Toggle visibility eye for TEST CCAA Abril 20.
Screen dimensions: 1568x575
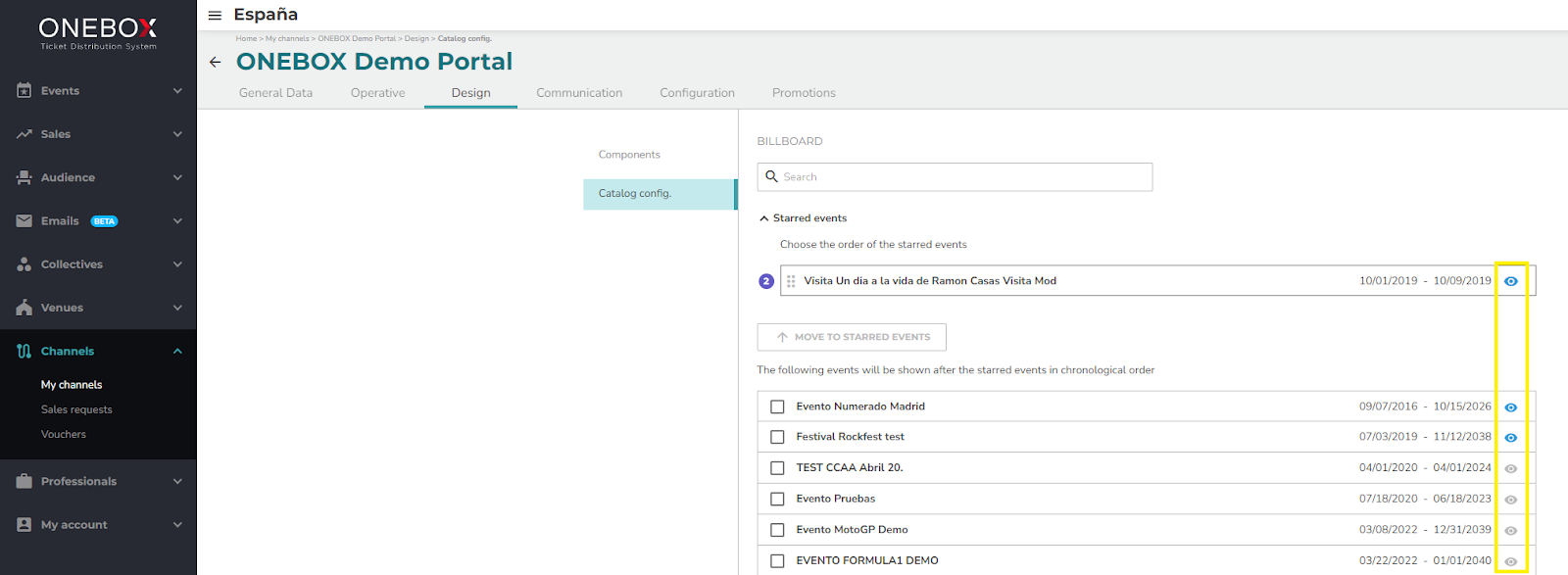[x=1511, y=469]
